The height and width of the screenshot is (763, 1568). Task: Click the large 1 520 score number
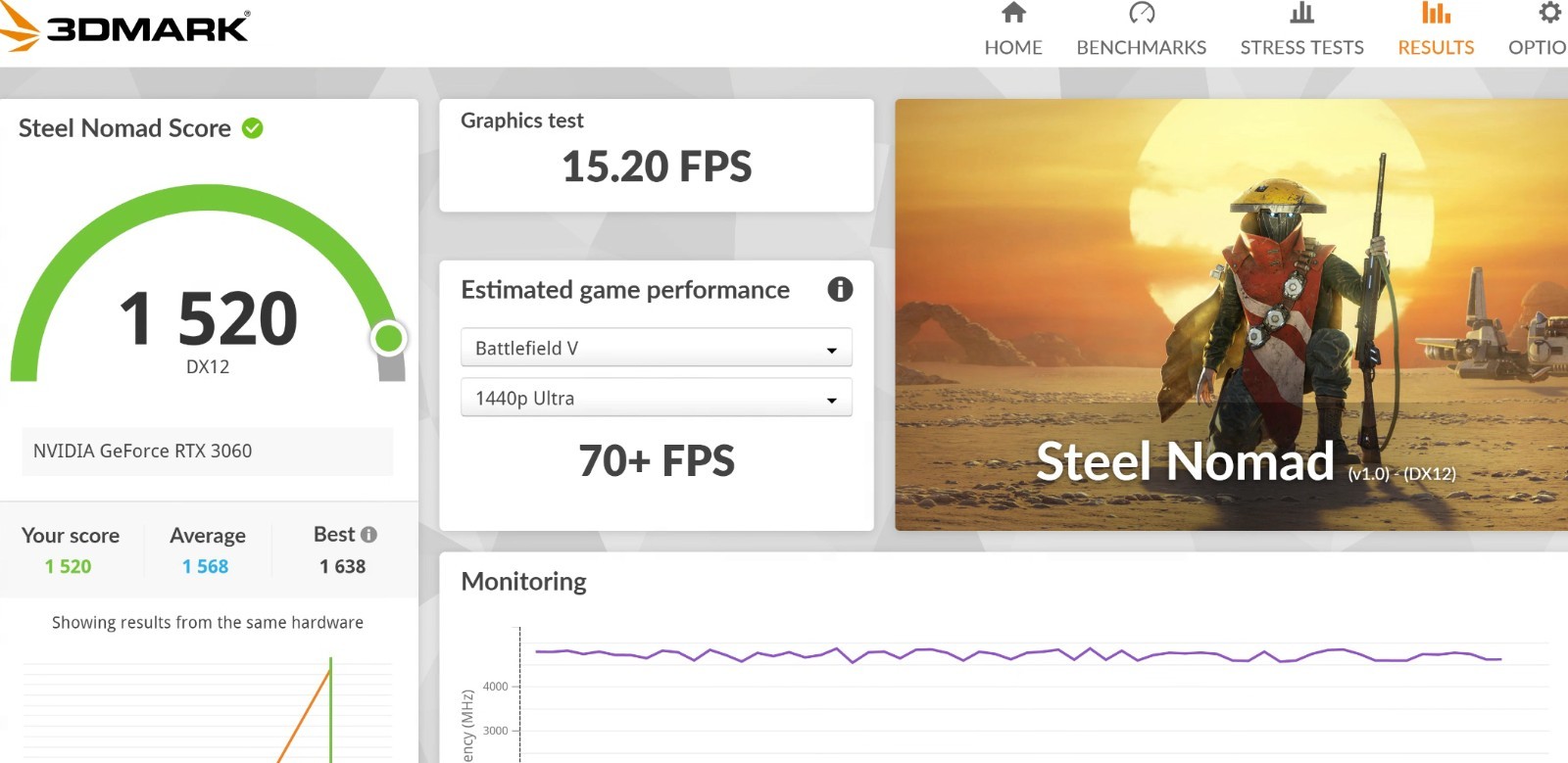[208, 319]
